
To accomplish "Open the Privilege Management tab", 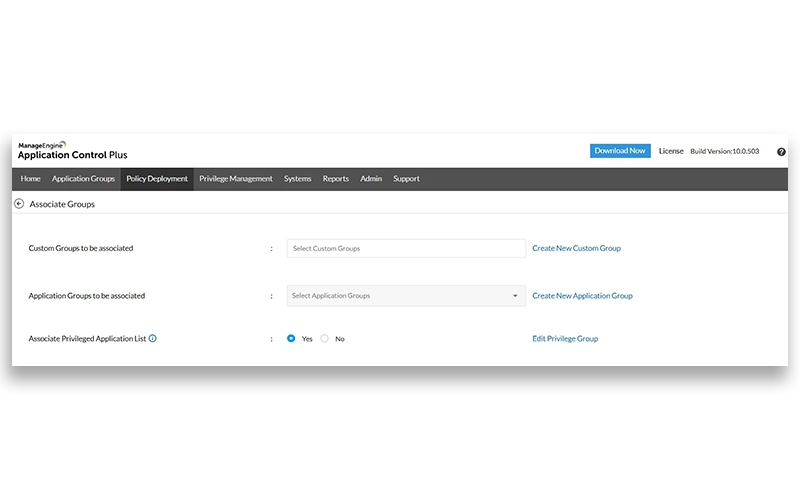I will [x=236, y=179].
